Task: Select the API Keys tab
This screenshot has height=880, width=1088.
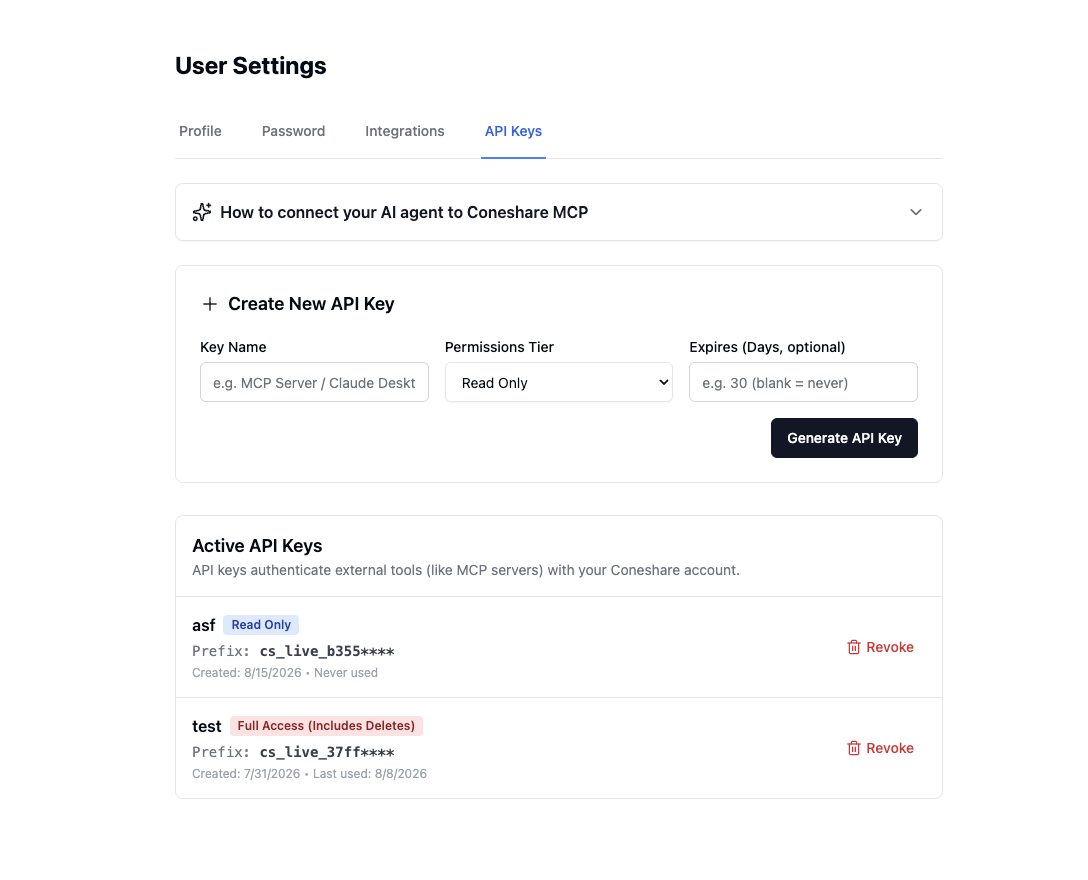Action: click(x=513, y=131)
